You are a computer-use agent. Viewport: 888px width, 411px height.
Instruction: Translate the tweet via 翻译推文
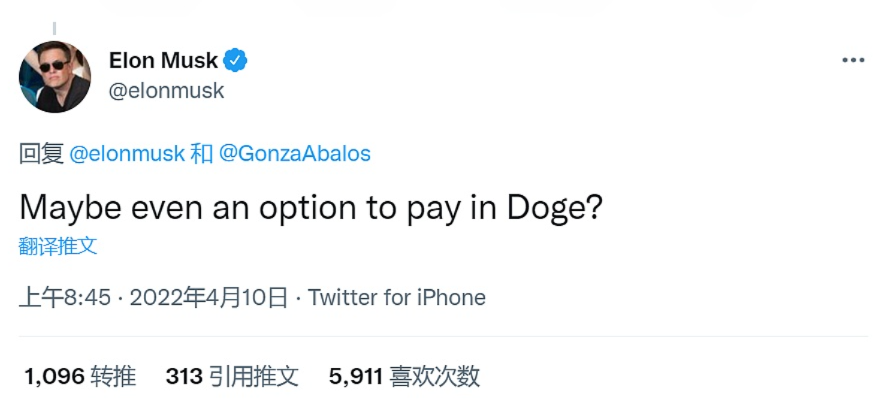click(x=58, y=245)
